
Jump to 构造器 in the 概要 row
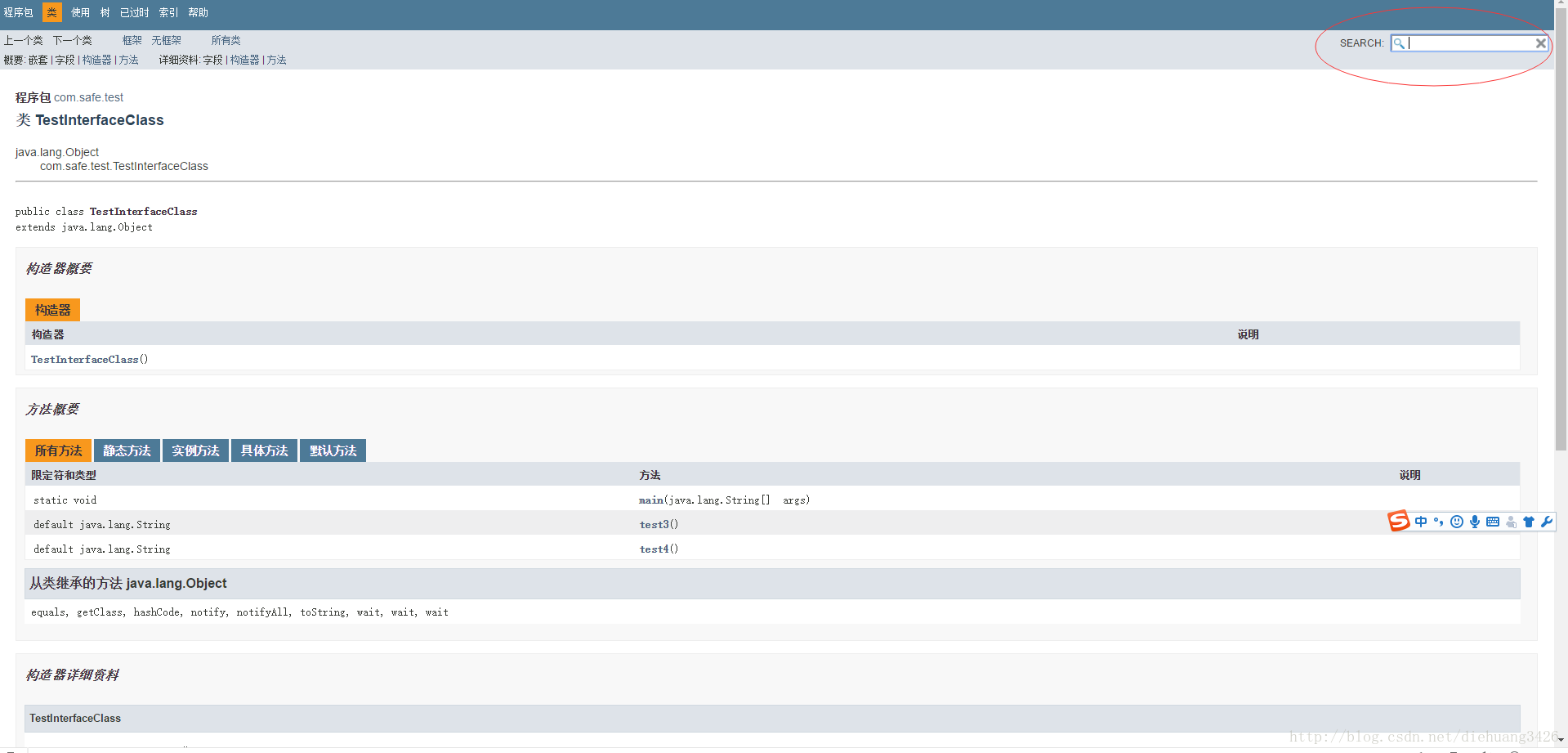click(96, 60)
